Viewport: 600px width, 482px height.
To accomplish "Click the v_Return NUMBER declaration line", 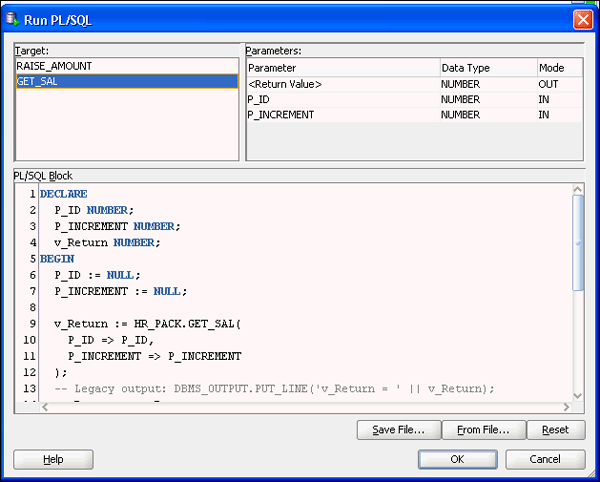I will pyautogui.click(x=108, y=243).
